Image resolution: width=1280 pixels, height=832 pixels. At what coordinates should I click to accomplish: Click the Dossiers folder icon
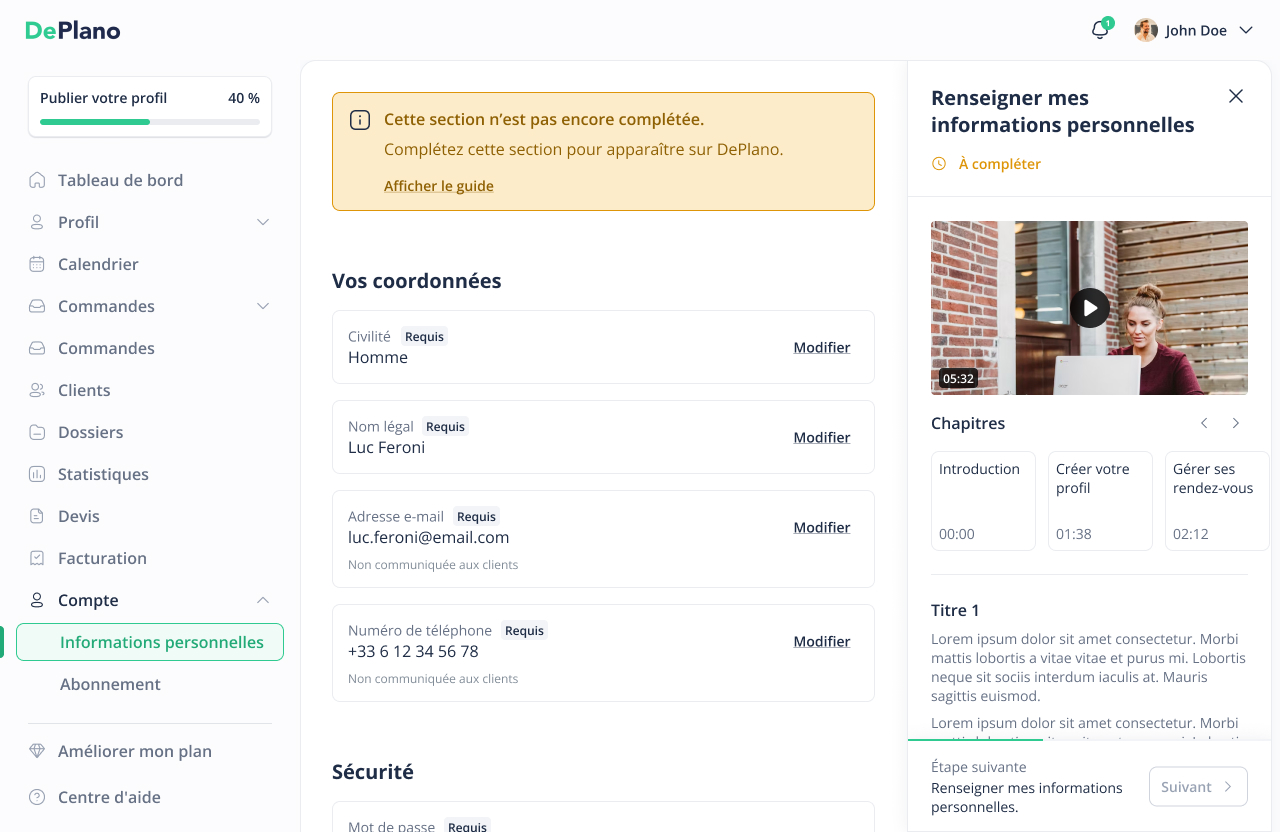tap(37, 432)
